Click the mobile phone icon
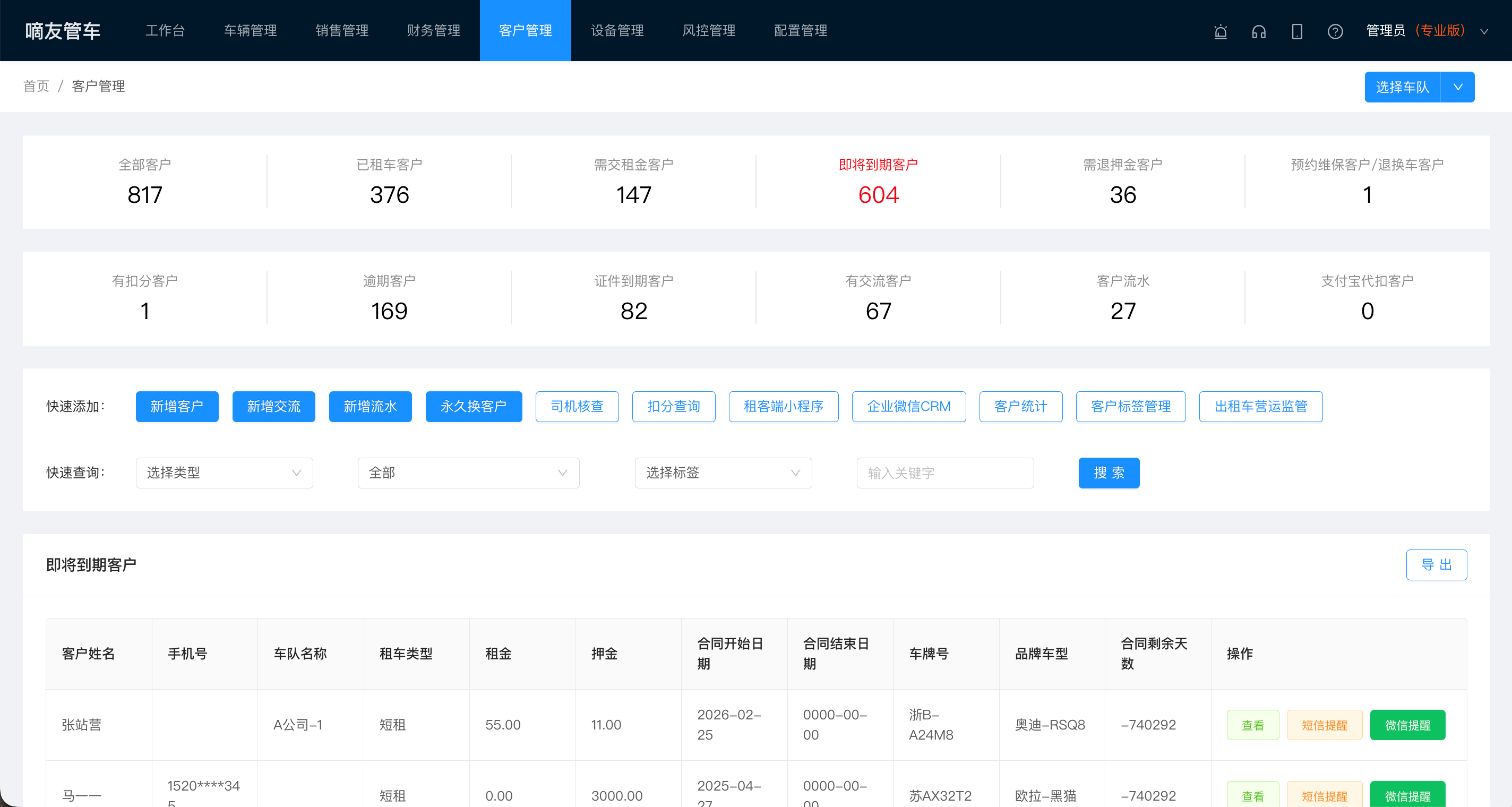The width and height of the screenshot is (1512, 807). 1296,31
